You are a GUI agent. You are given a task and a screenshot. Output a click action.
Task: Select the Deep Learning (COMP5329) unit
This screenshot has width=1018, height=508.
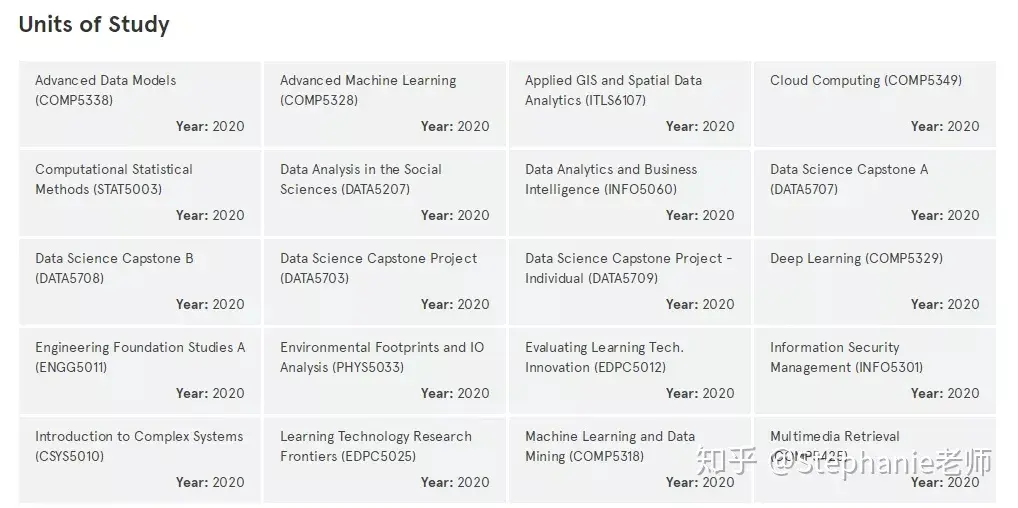875,282
